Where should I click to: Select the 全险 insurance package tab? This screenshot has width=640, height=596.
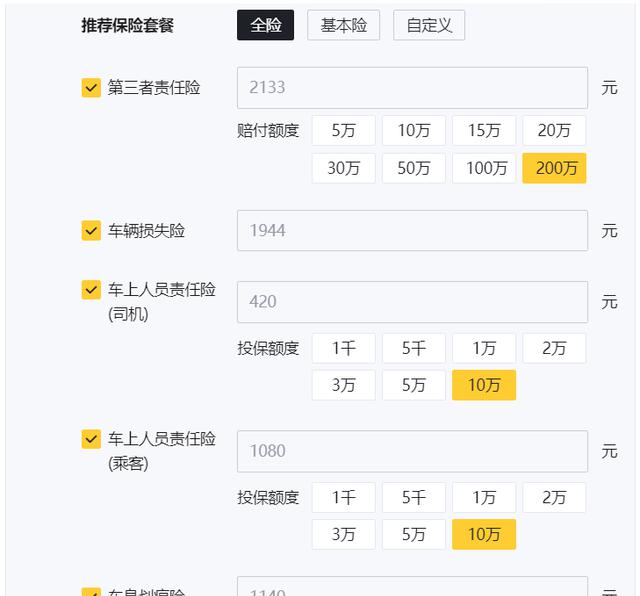(265, 25)
